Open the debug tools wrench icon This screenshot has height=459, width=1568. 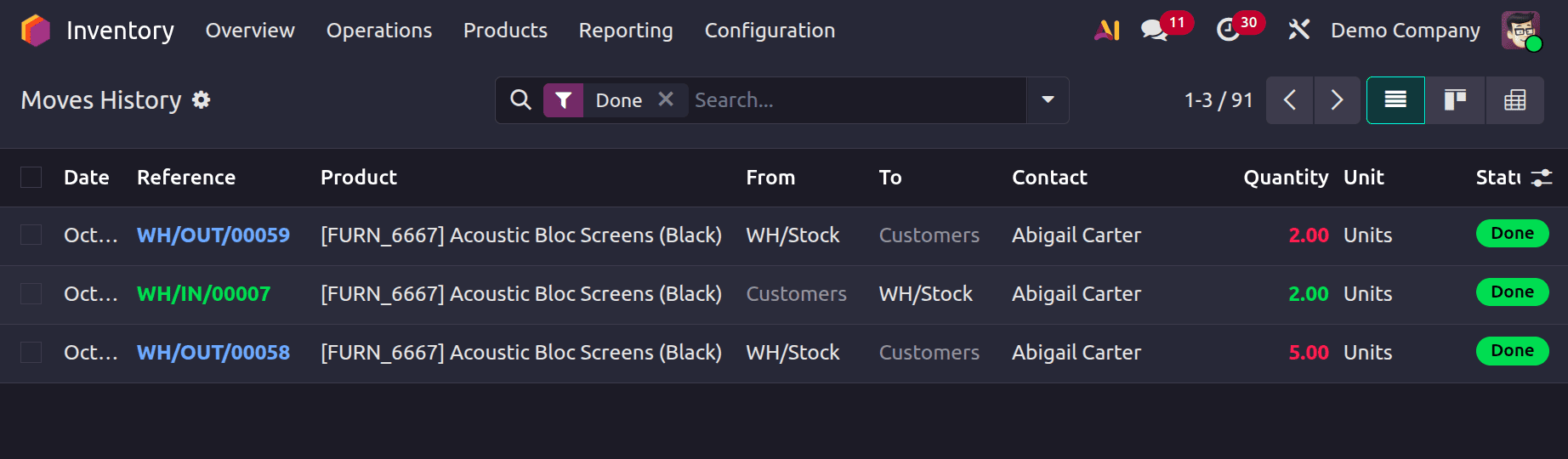(1298, 31)
